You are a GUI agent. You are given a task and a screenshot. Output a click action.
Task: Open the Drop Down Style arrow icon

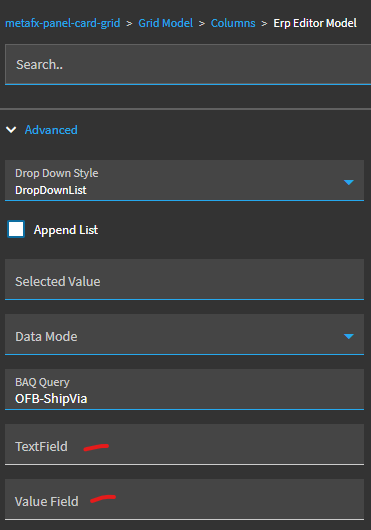point(348,183)
